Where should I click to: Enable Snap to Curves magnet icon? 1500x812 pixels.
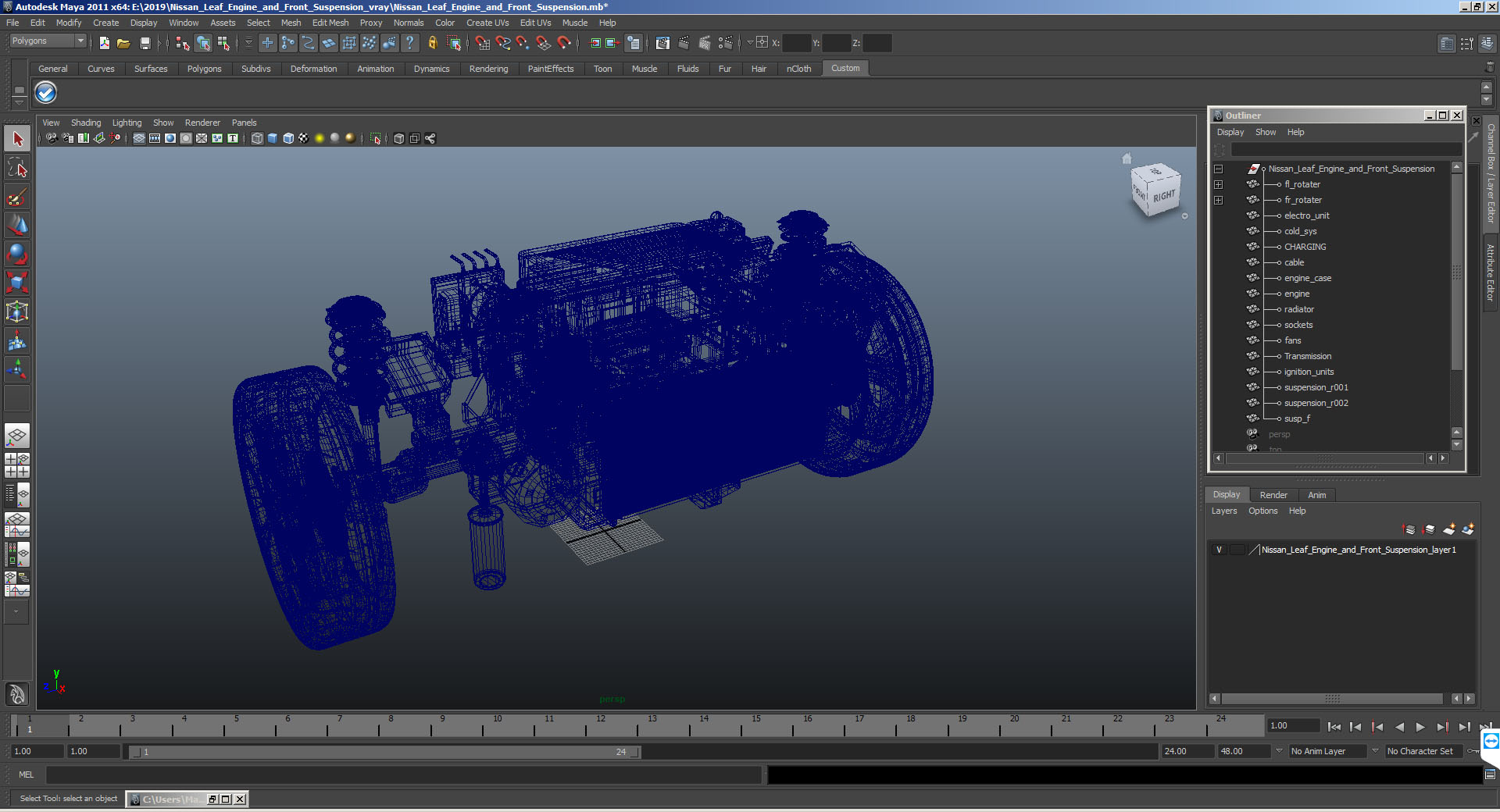click(503, 43)
